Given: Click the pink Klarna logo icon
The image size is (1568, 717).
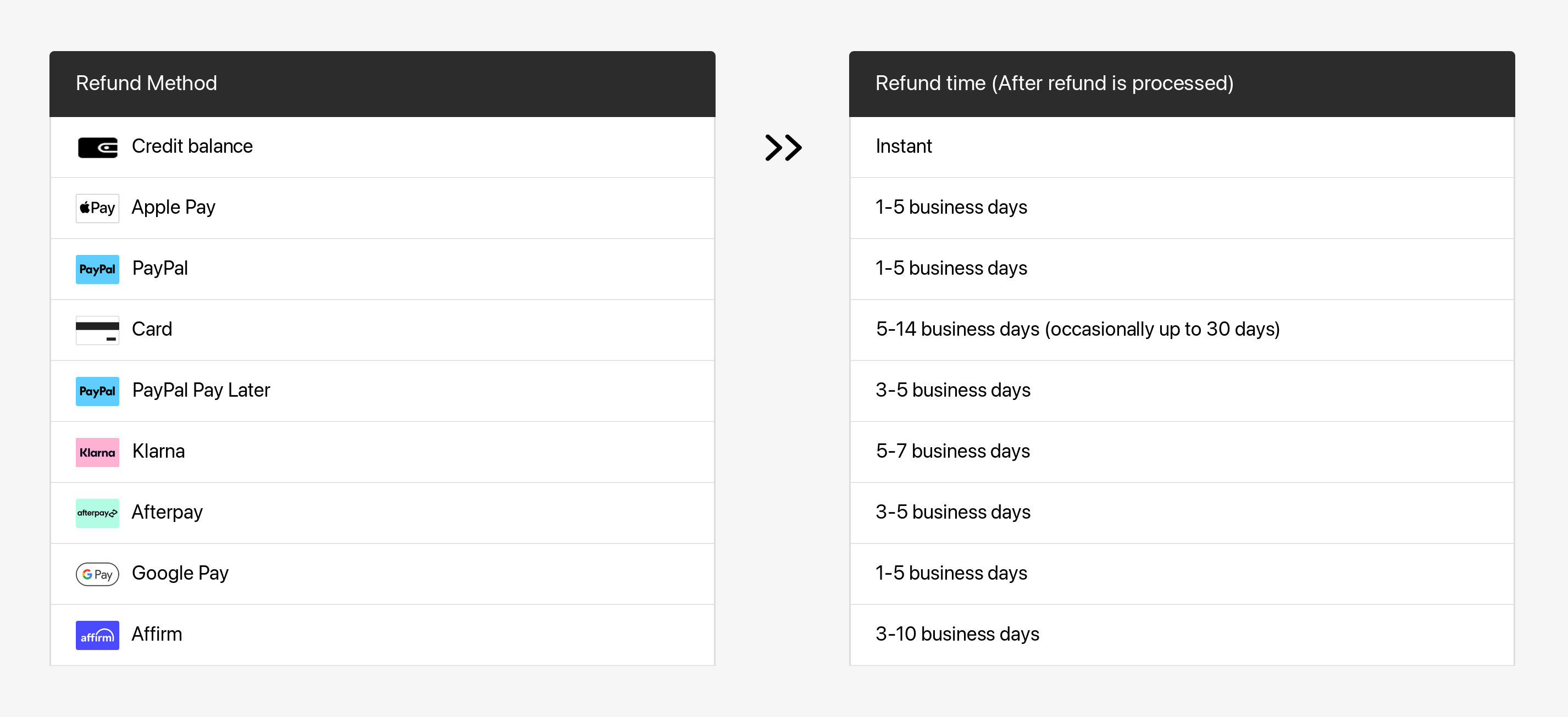Looking at the screenshot, I should (x=97, y=452).
